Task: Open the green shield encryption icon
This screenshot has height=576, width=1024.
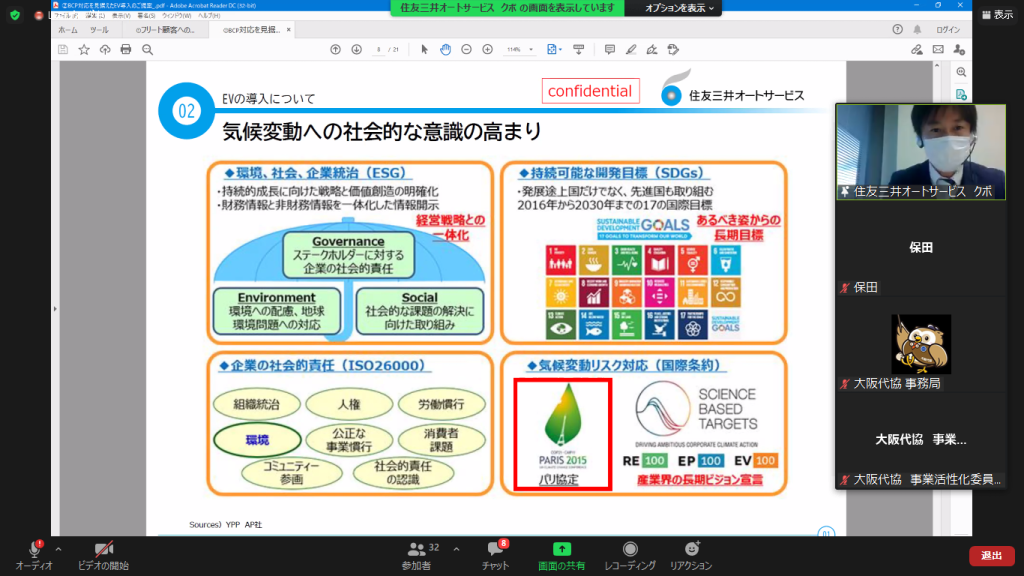Action: (15, 15)
